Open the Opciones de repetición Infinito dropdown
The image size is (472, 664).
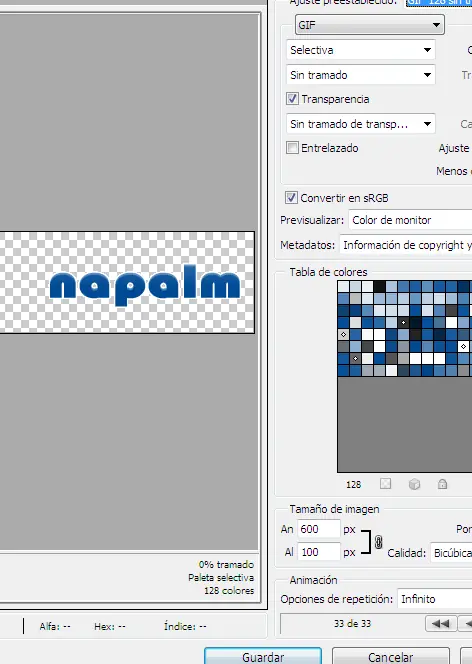click(x=435, y=599)
